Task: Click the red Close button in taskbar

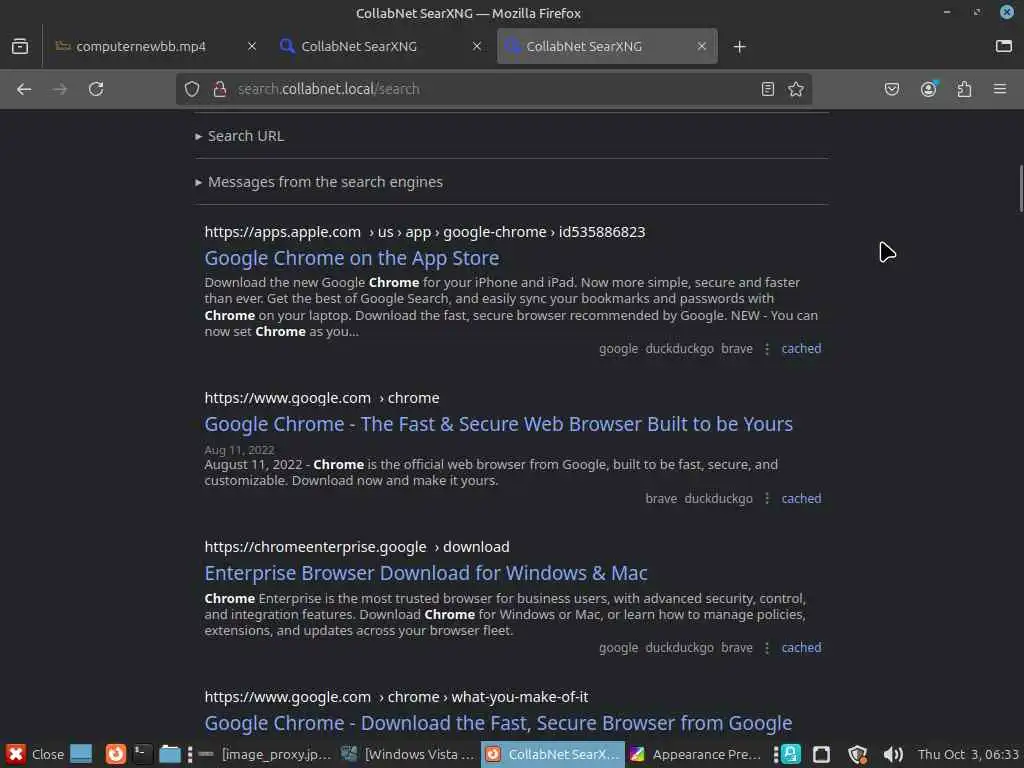Action: [x=35, y=754]
